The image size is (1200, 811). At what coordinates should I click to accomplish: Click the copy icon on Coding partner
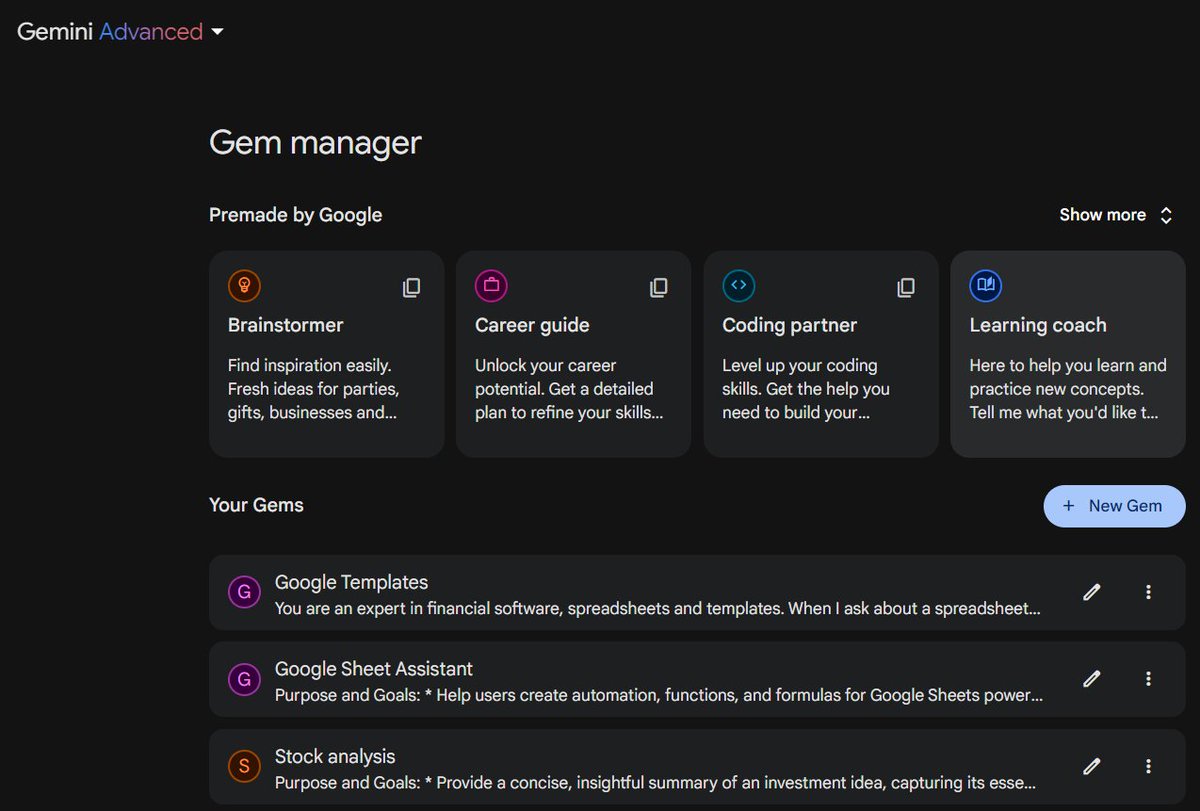pyautogui.click(x=905, y=288)
